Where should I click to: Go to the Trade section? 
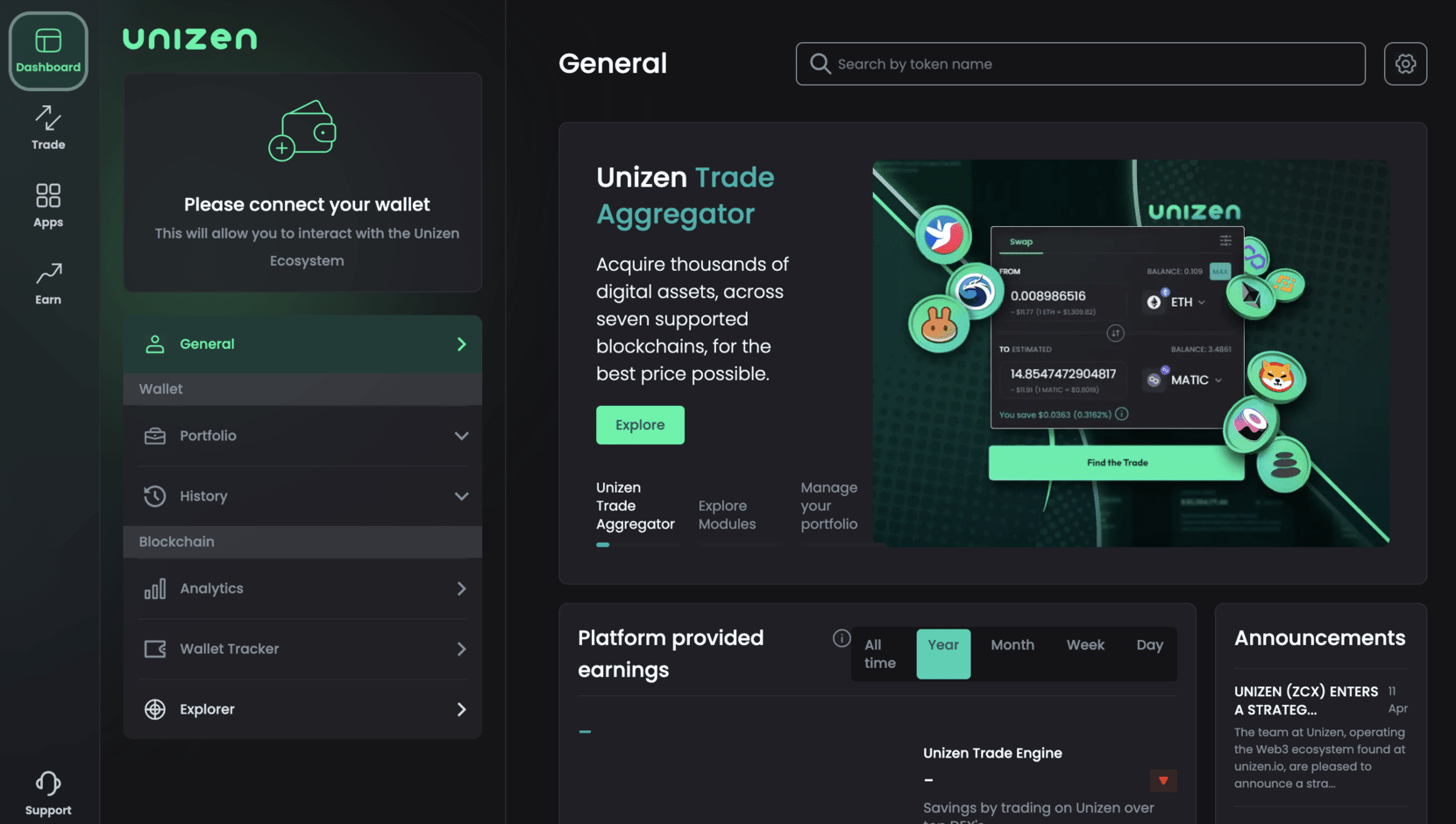[x=48, y=128]
